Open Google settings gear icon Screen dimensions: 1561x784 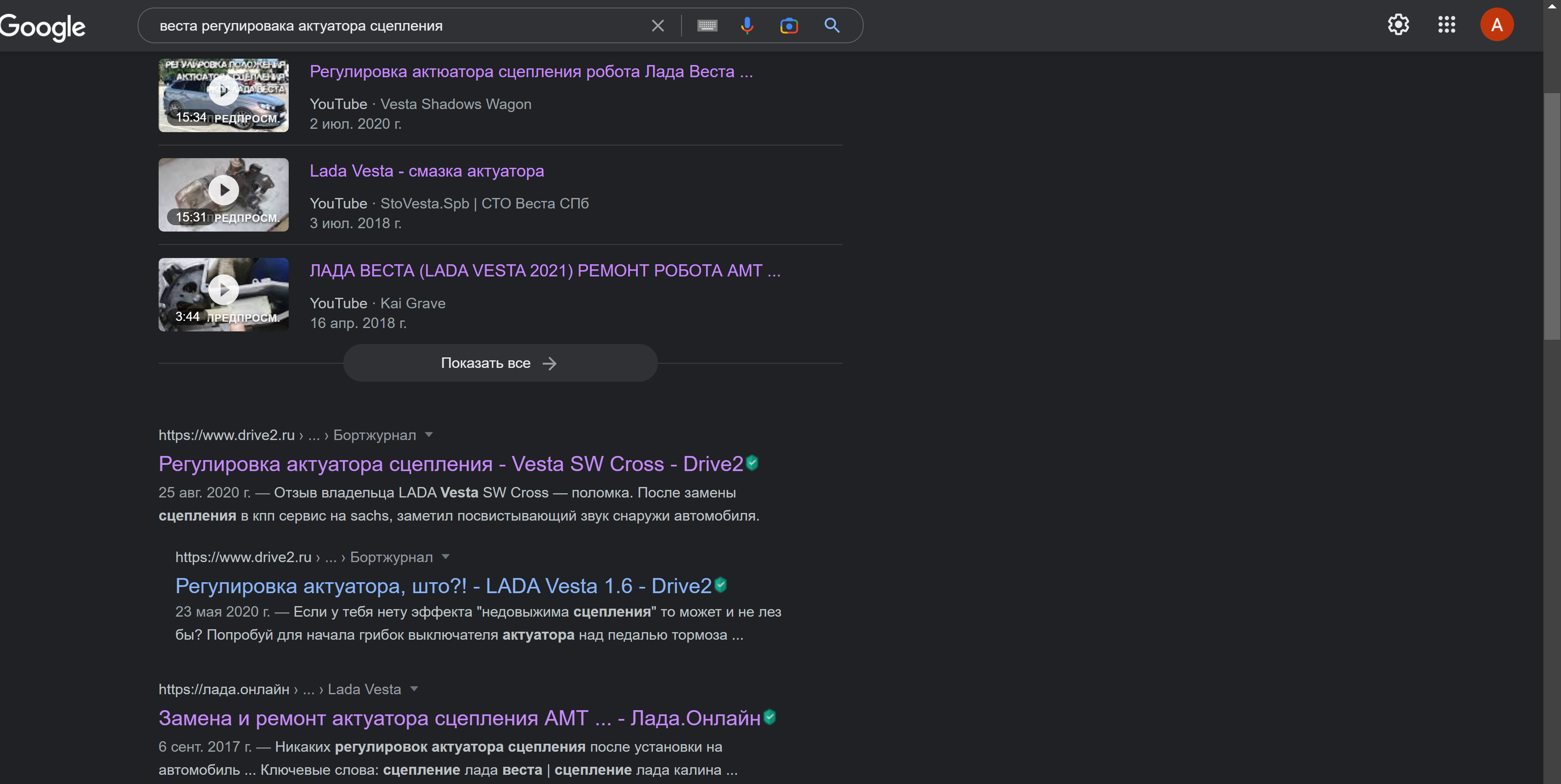[1398, 25]
